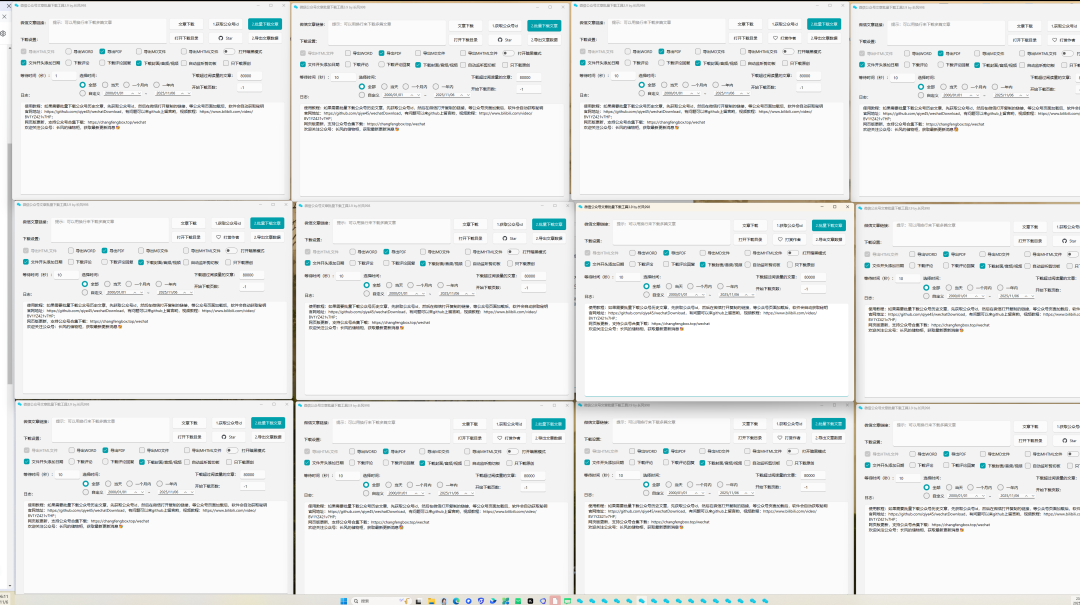This screenshot has width=1080, height=605.
Task: Select 一个月内 radio in the top-row second window
Action: point(406,87)
